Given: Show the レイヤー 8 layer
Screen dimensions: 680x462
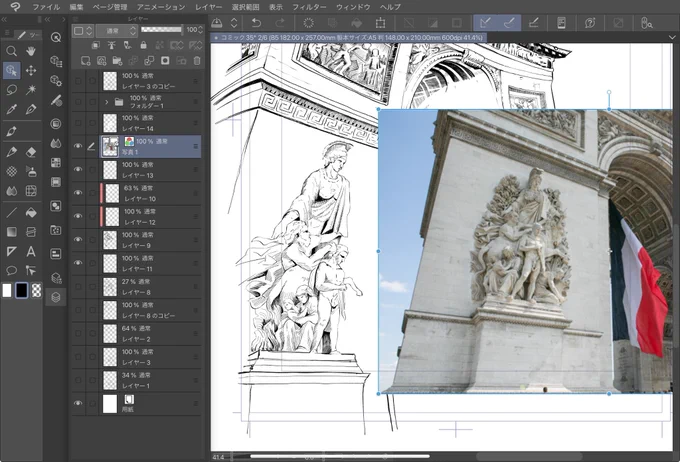Looking at the screenshot, I should (78, 287).
